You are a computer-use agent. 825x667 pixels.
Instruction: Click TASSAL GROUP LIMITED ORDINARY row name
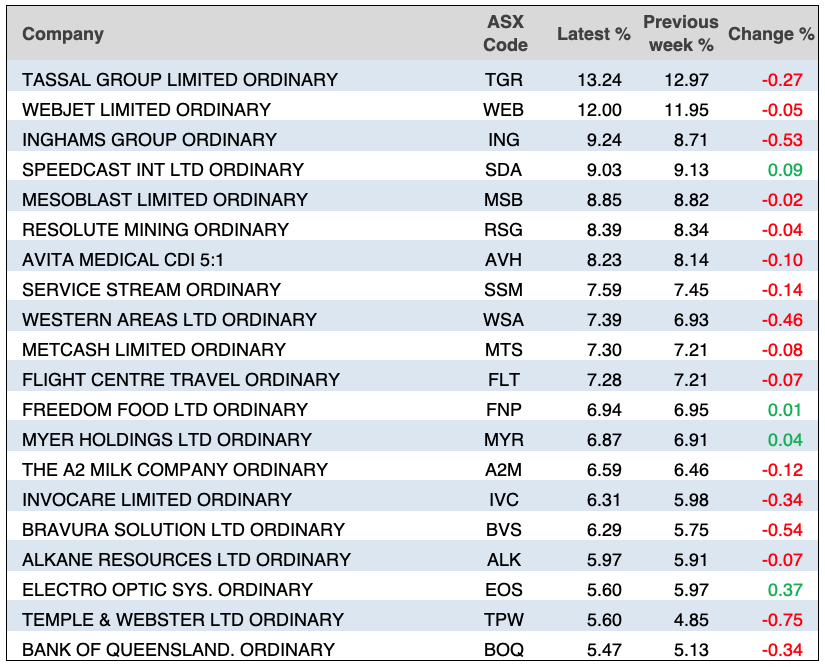pos(180,80)
